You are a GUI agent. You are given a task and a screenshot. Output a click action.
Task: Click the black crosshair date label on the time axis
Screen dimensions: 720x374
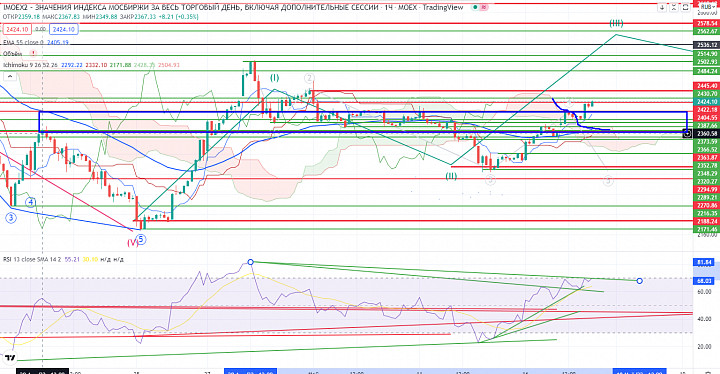(43, 371)
